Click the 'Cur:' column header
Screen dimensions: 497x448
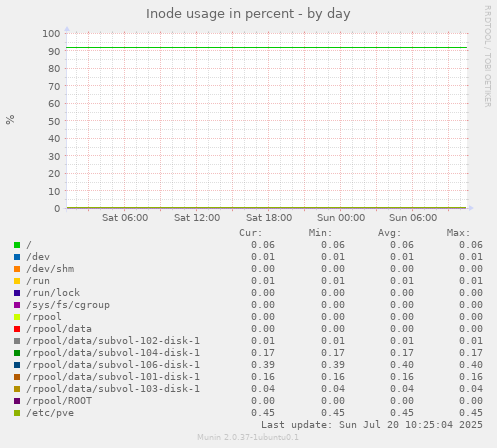coord(251,233)
